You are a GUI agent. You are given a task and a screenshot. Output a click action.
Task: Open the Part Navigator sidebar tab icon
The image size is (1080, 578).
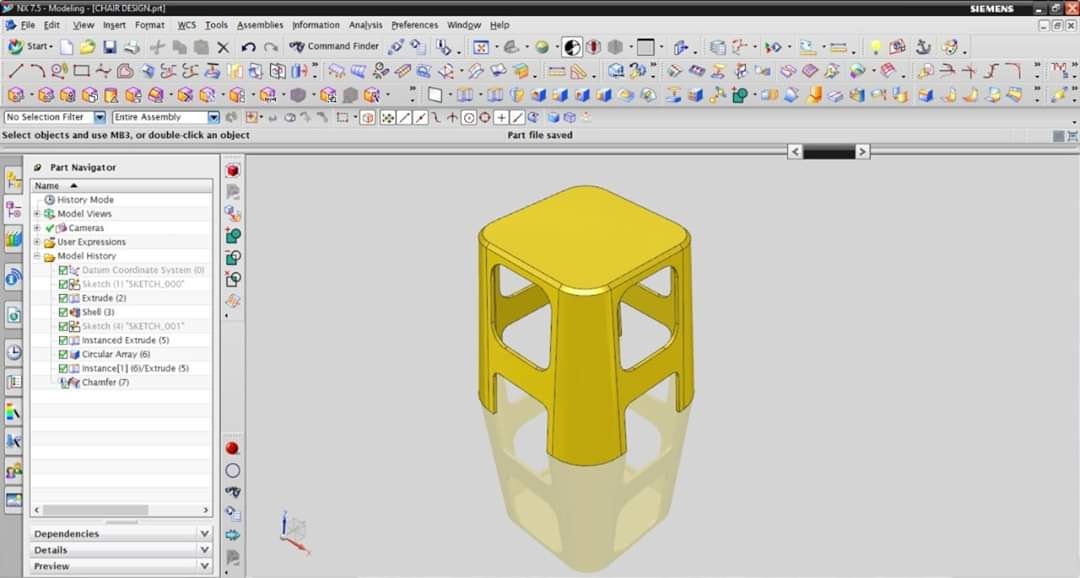(x=14, y=211)
